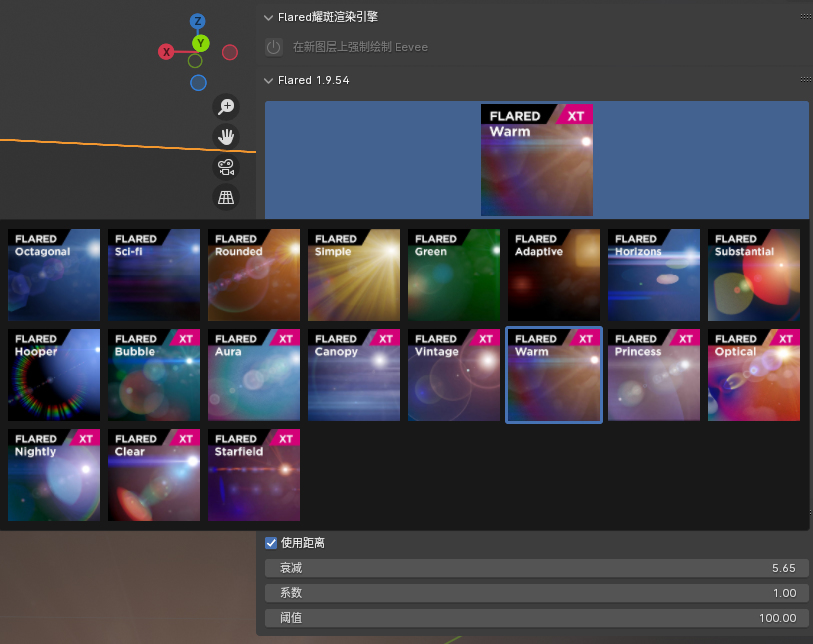Select the Substantial flare preset
The image size is (813, 644).
[x=754, y=275]
